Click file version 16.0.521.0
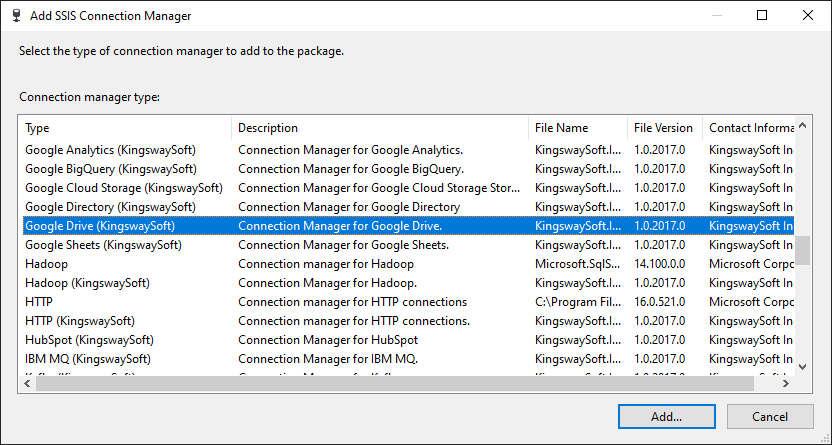832x445 pixels. coord(660,302)
